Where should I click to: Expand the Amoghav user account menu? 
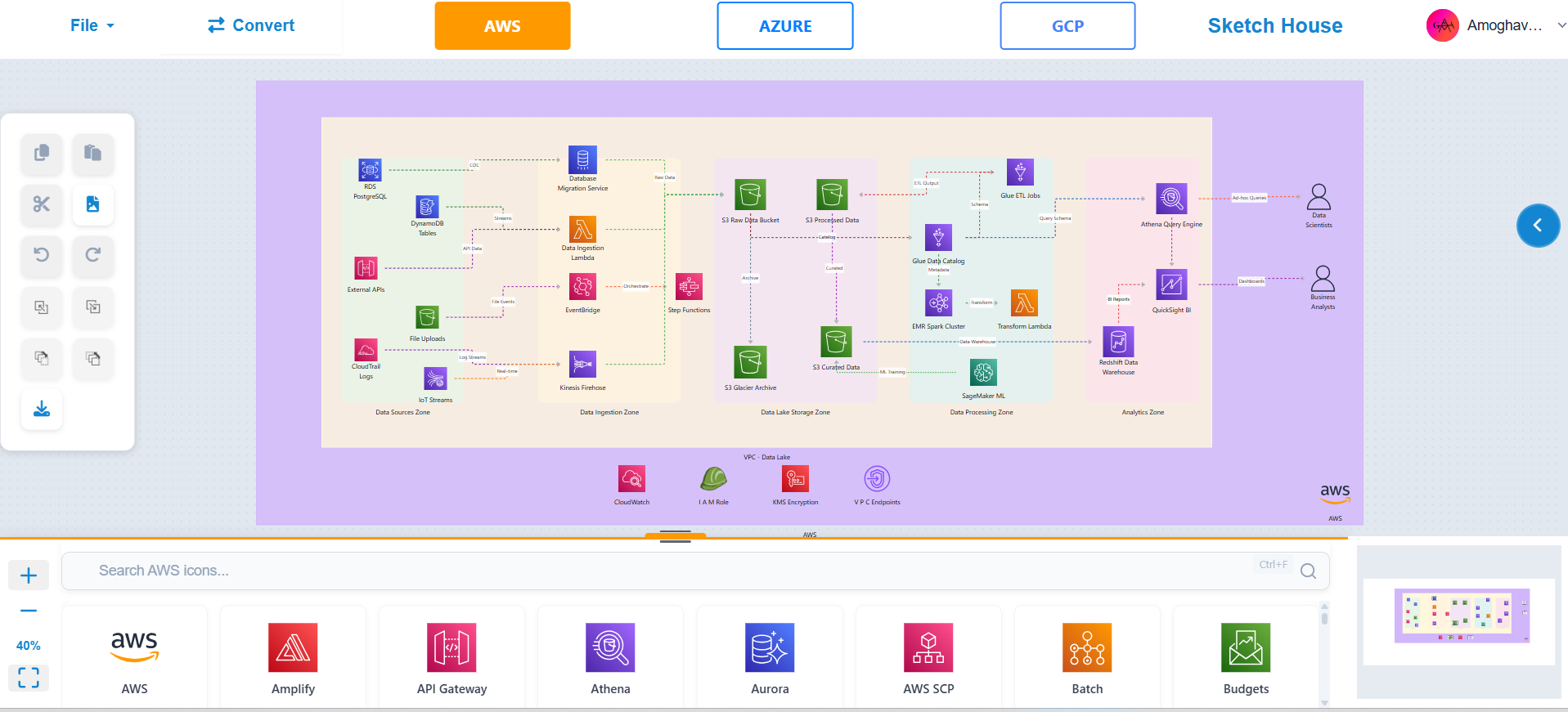point(1496,25)
